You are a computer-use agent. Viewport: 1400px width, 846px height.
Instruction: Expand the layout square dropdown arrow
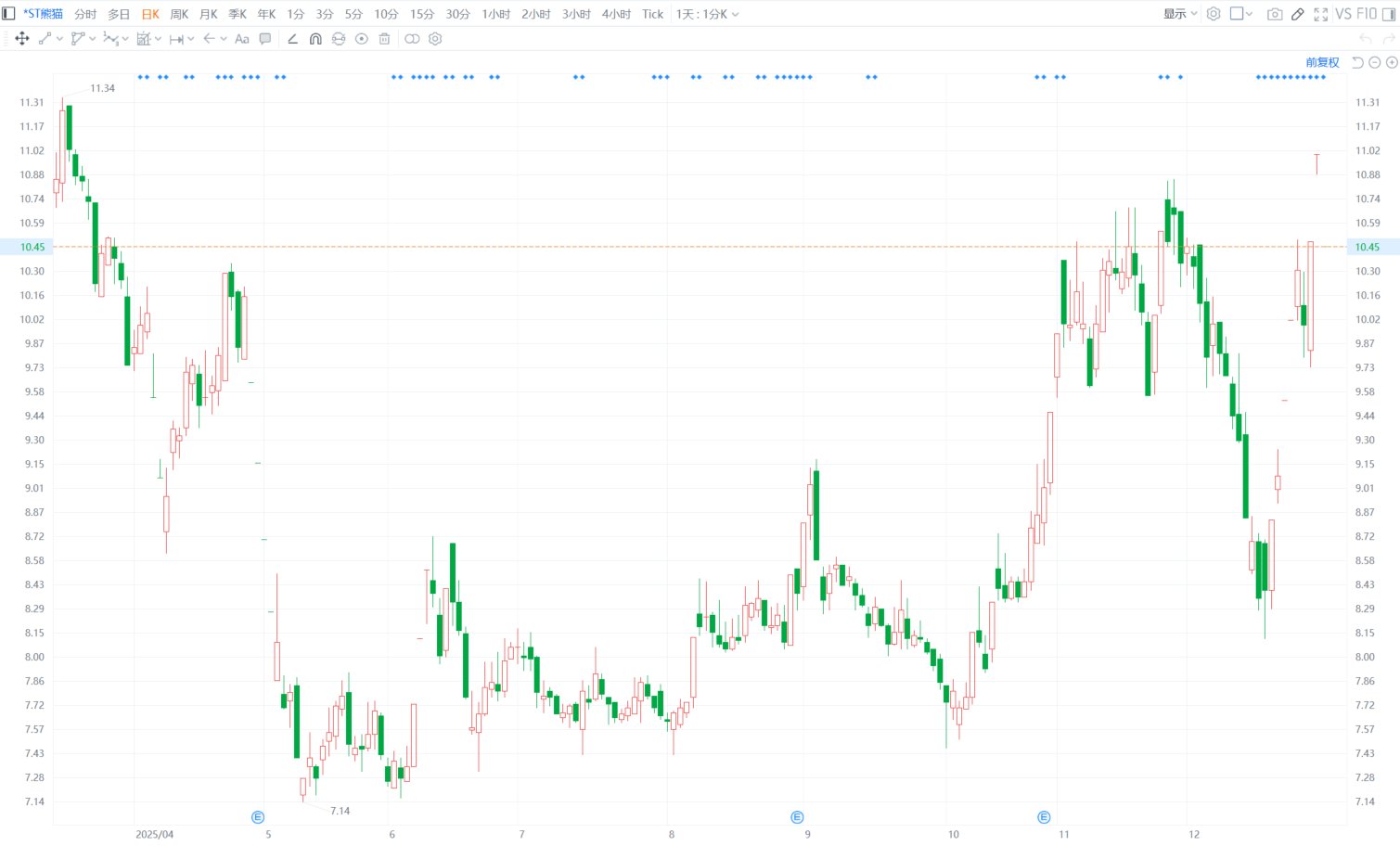pyautogui.click(x=1249, y=14)
